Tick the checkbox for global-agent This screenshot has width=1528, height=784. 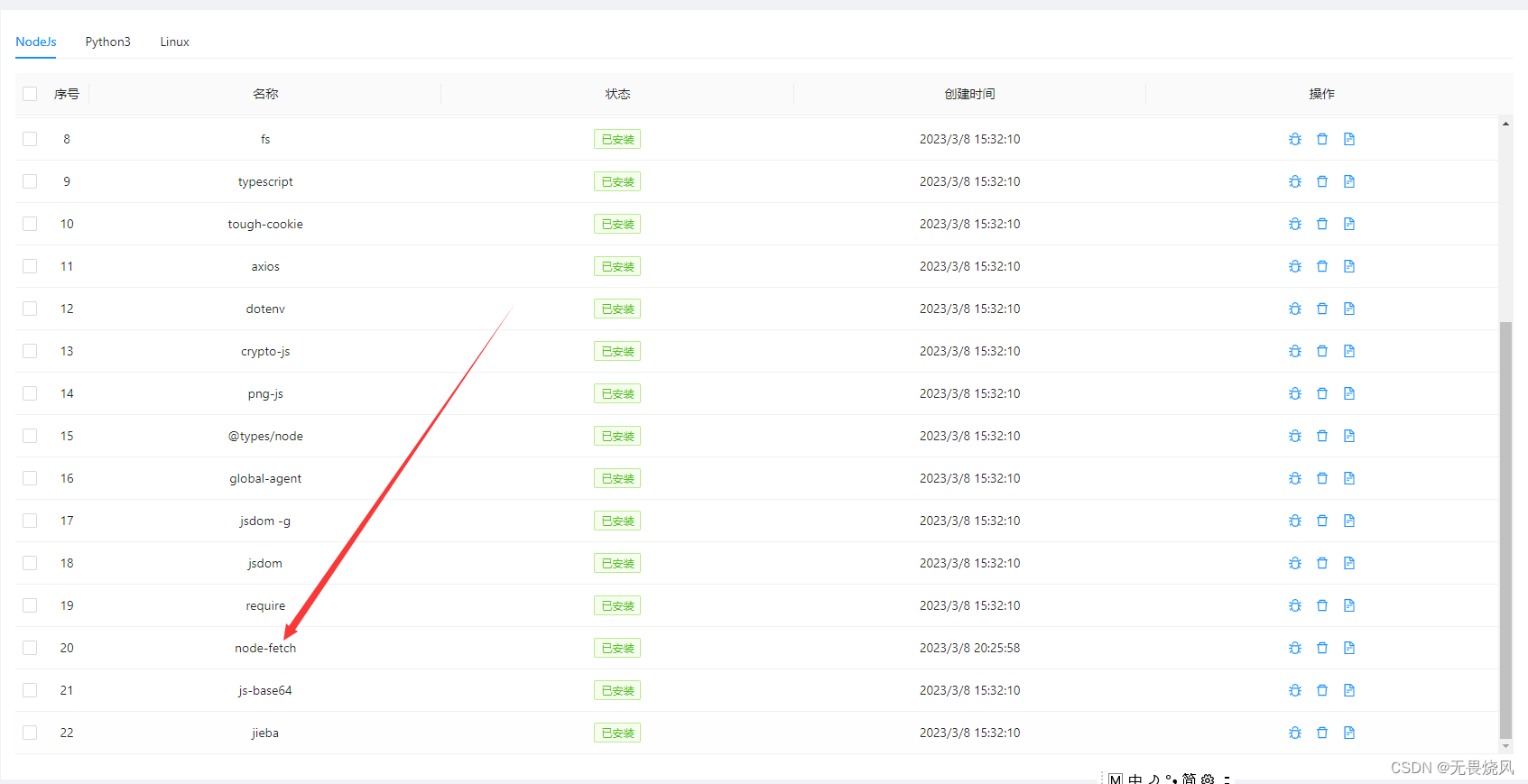30,478
